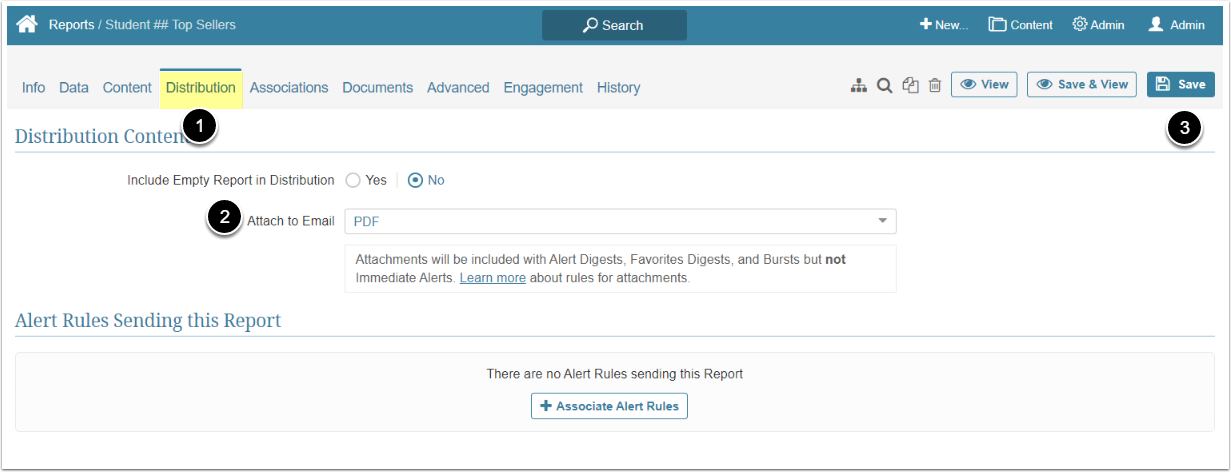Viewport: 1231px width, 472px height.
Task: Click the home icon in header
Action: click(x=27, y=24)
